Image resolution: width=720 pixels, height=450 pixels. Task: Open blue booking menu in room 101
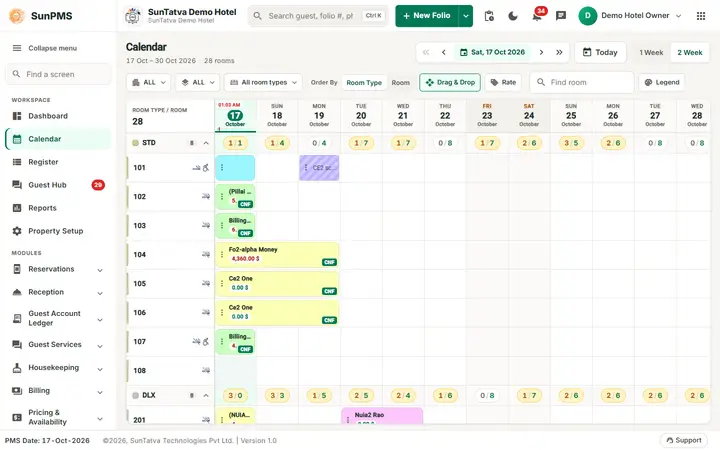click(222, 168)
